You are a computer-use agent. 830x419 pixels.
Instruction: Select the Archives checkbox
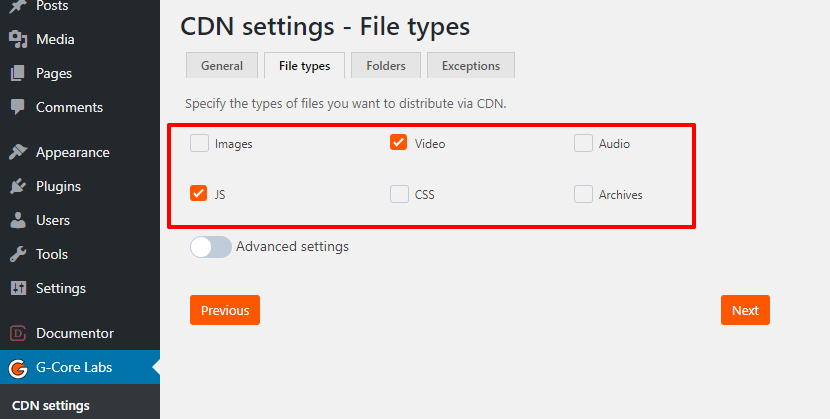[583, 194]
